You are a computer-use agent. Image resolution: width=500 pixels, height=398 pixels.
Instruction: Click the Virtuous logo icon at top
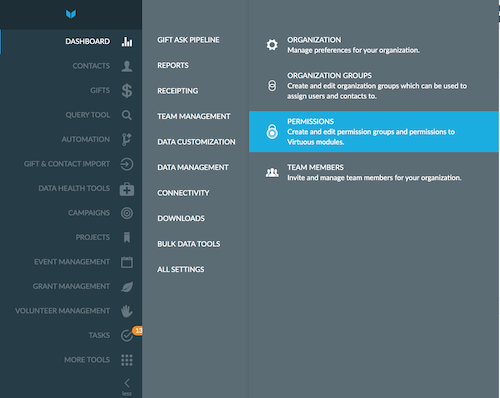click(x=71, y=14)
